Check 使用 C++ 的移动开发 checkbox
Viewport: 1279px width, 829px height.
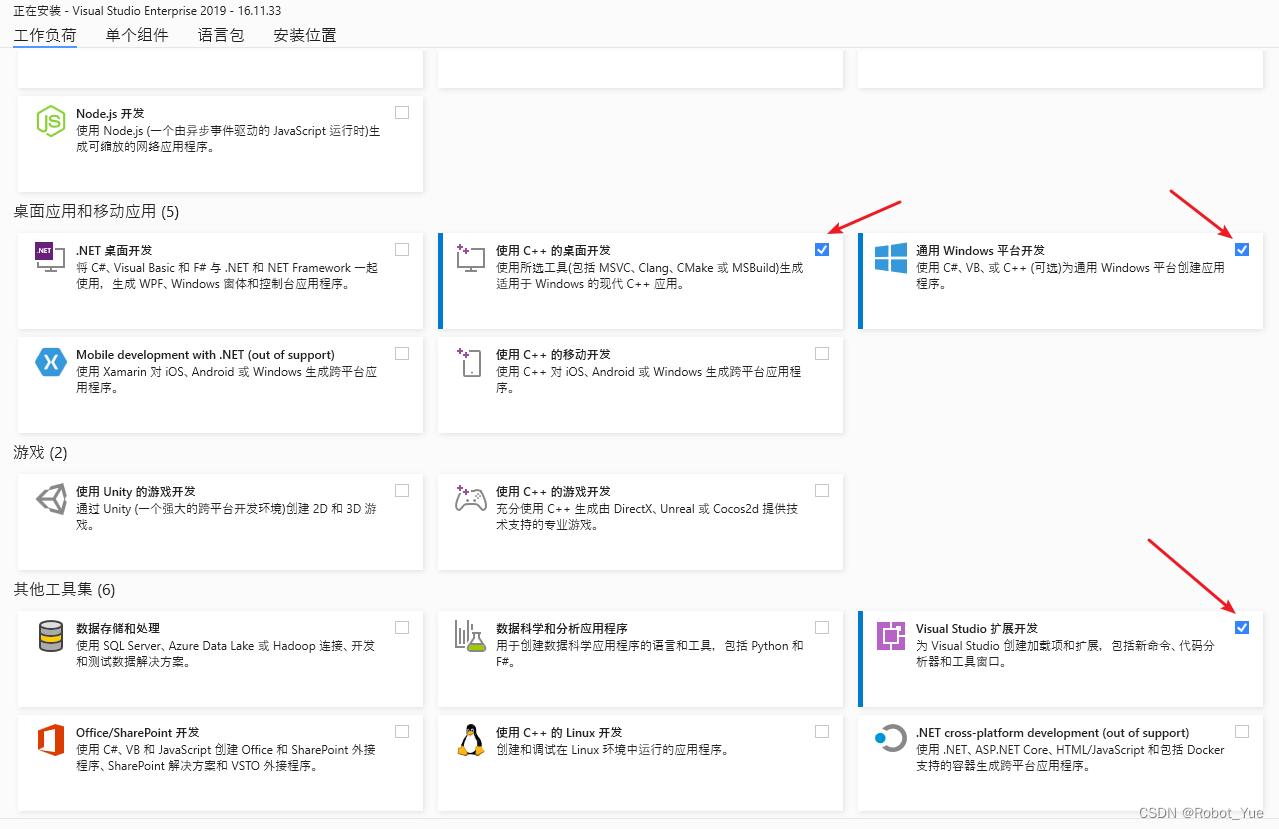pyautogui.click(x=822, y=353)
